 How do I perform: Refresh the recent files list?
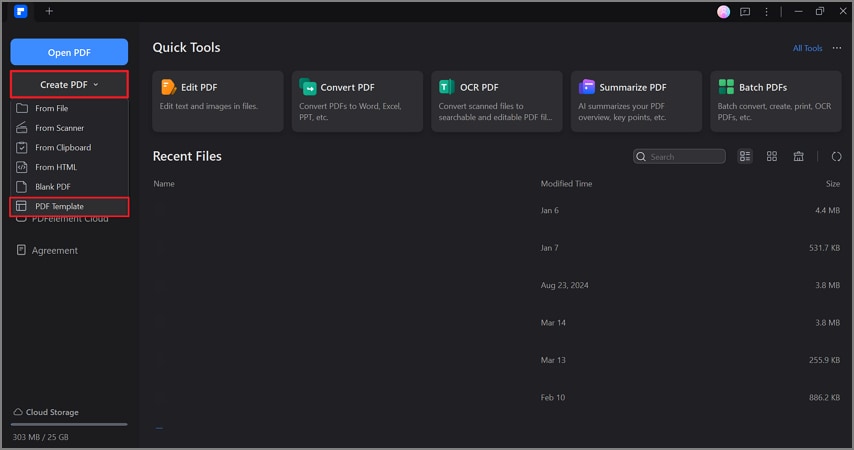click(836, 156)
